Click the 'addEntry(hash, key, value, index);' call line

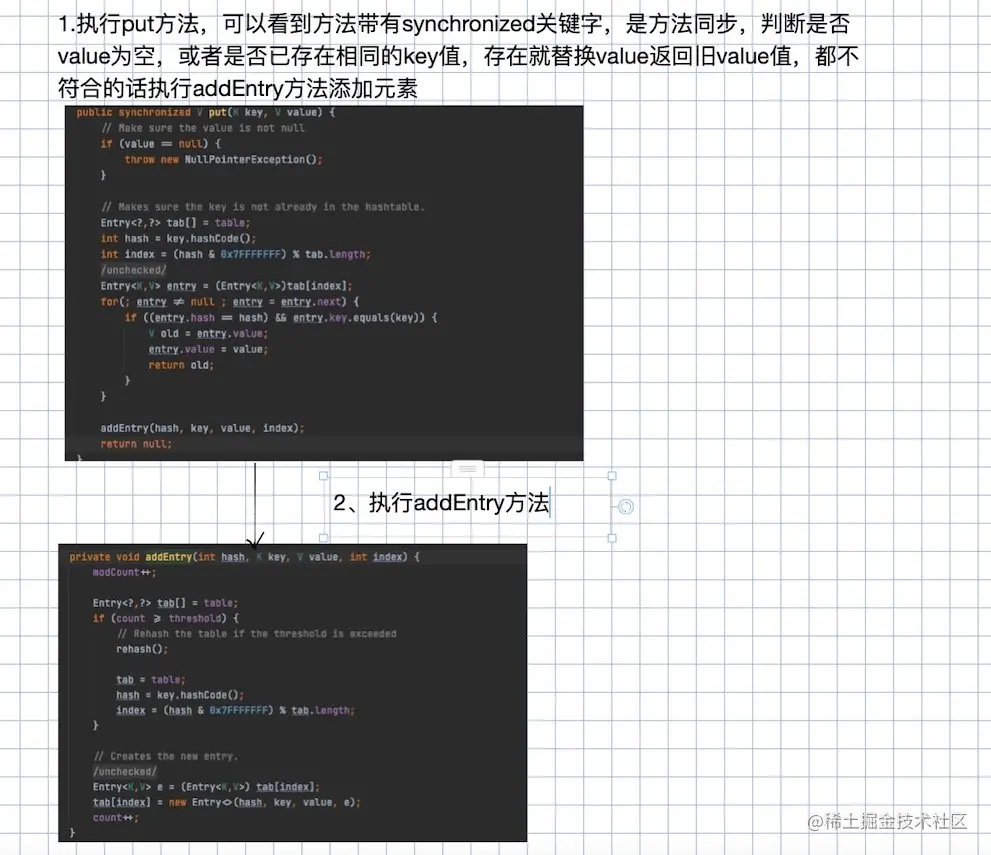tap(202, 428)
